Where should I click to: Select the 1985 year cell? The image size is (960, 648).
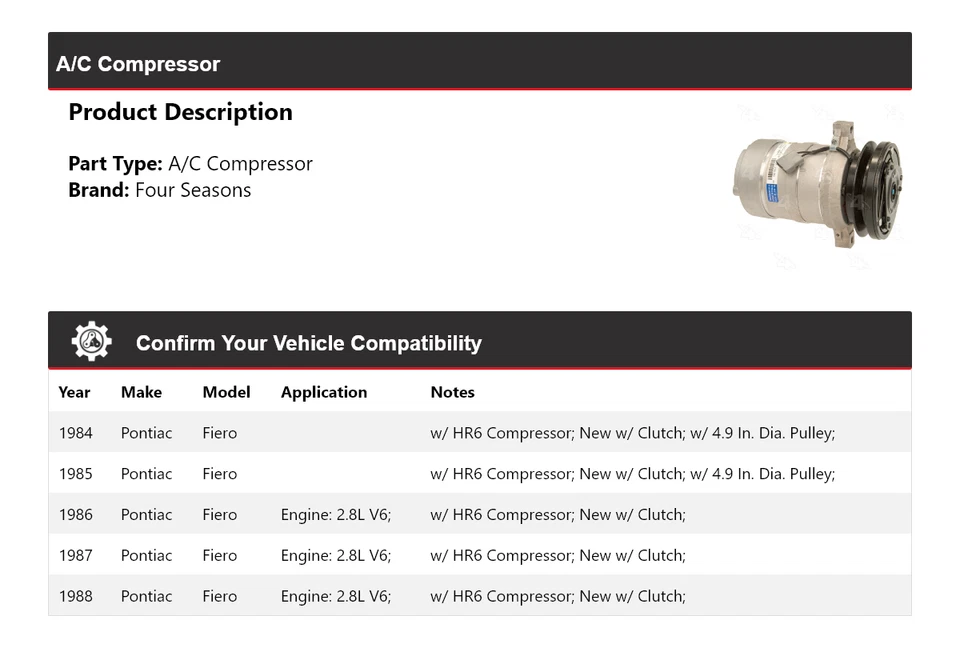tap(75, 474)
